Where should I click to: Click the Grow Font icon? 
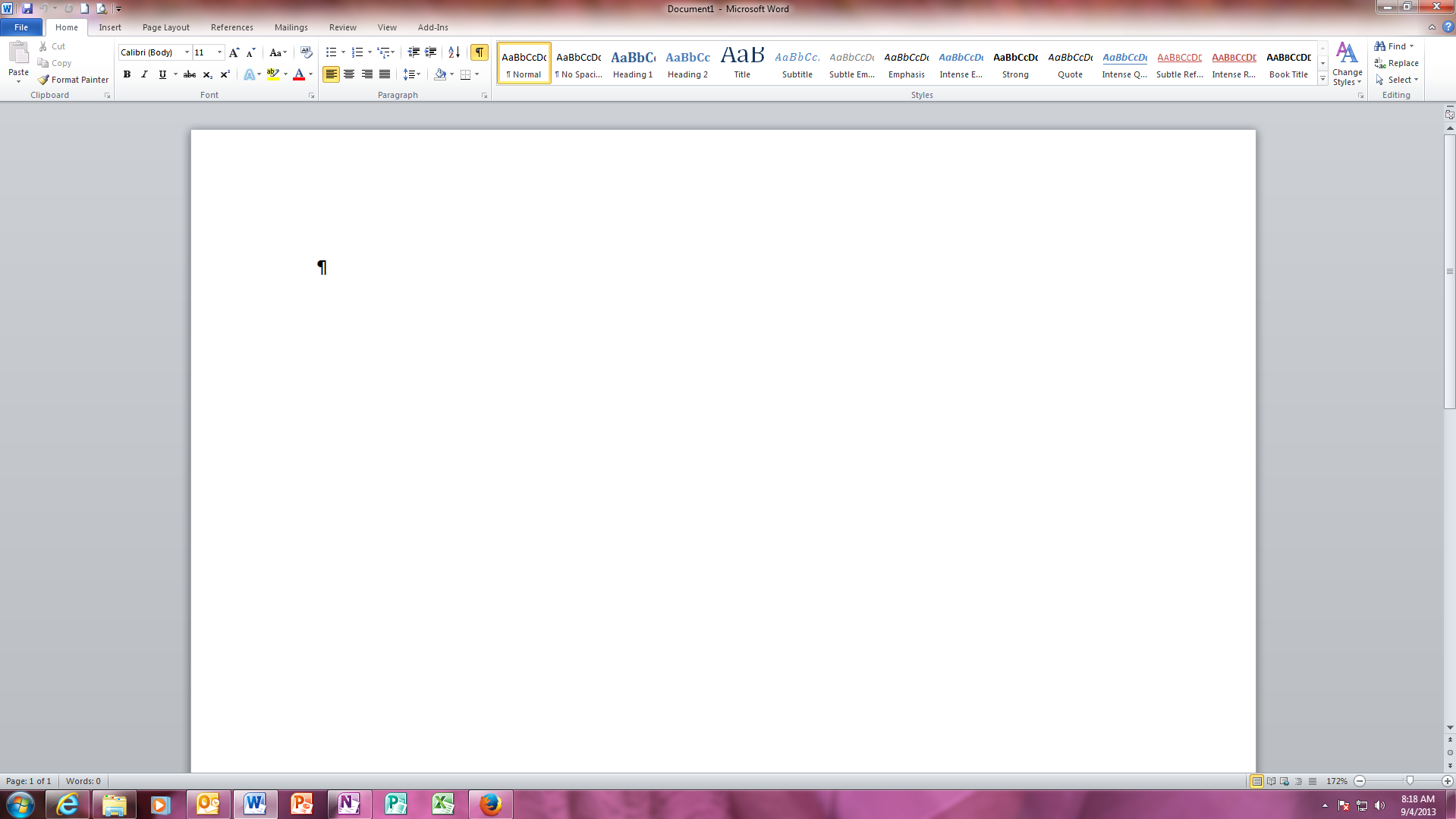click(234, 52)
